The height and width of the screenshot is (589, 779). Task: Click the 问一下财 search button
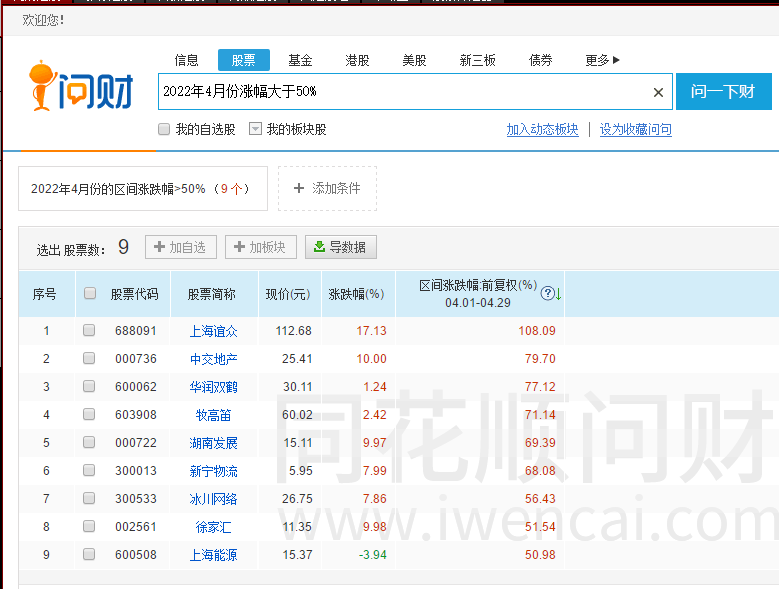point(724,91)
